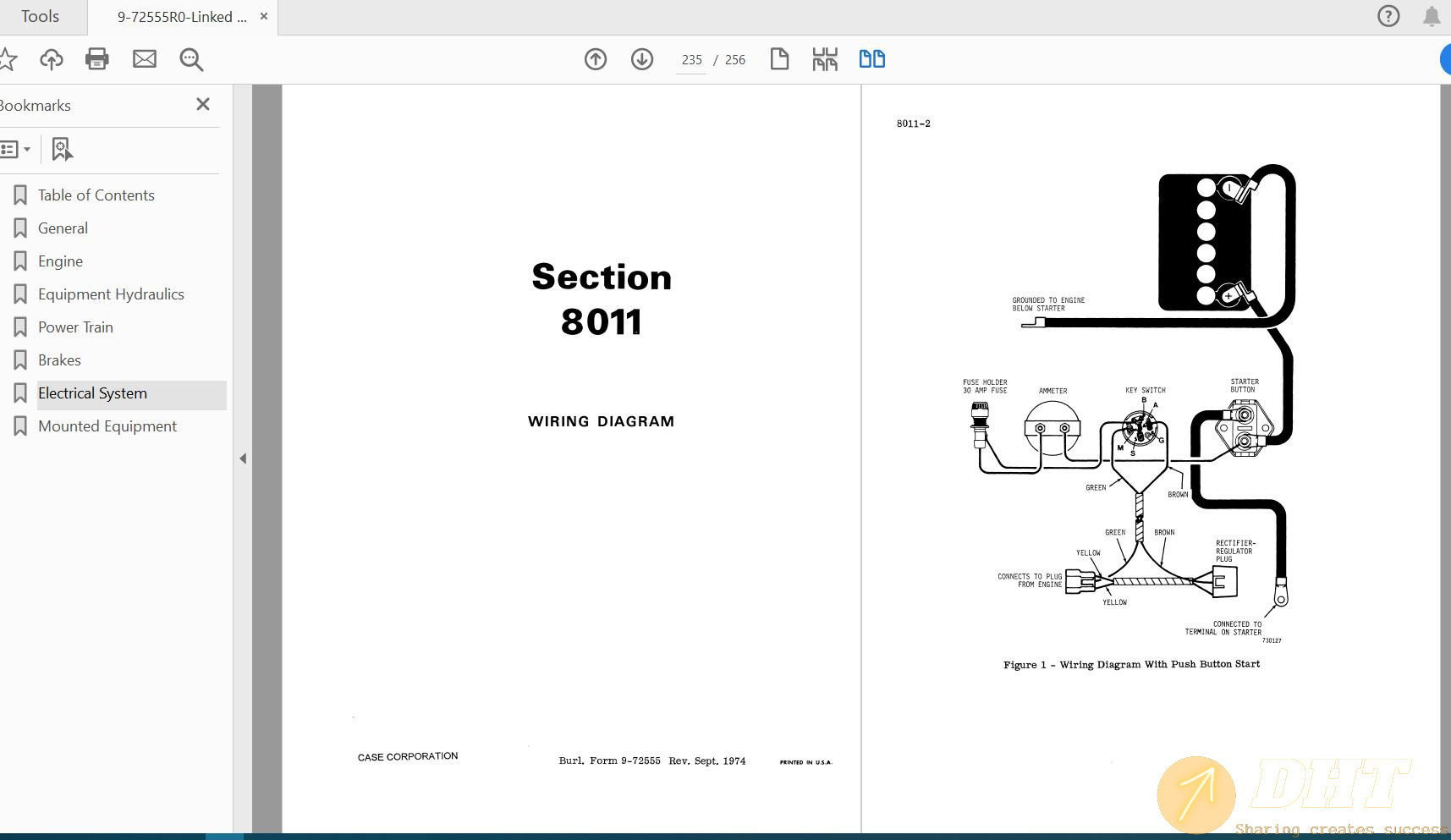1451x840 pixels.
Task: Open the bookmark options dropdown
Action: pos(17,149)
